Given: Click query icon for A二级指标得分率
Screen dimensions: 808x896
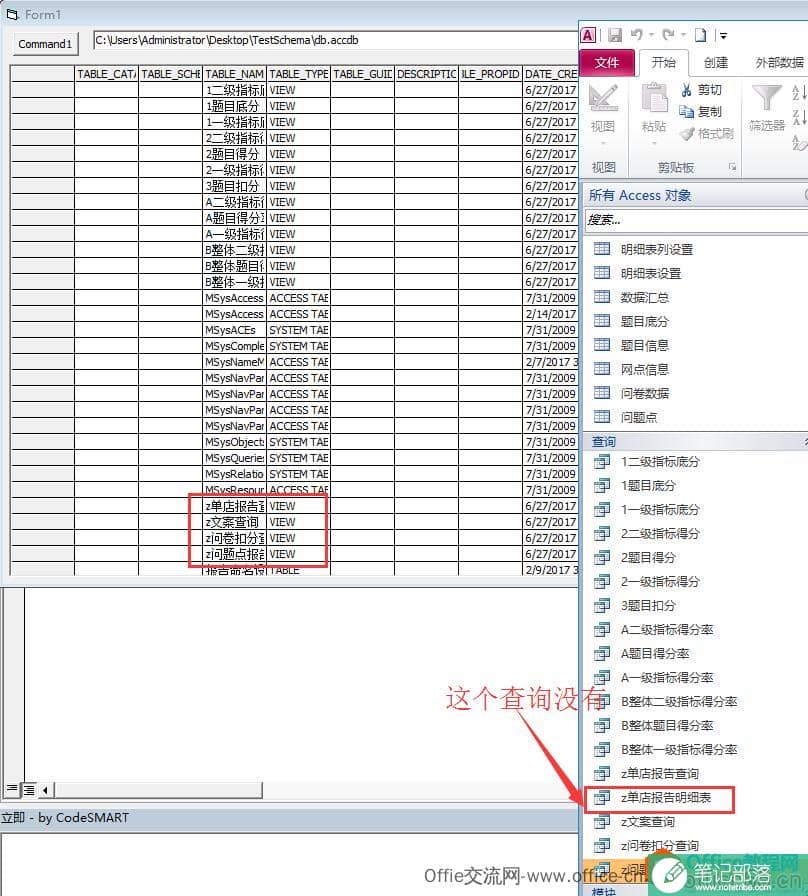Looking at the screenshot, I should coord(602,630).
